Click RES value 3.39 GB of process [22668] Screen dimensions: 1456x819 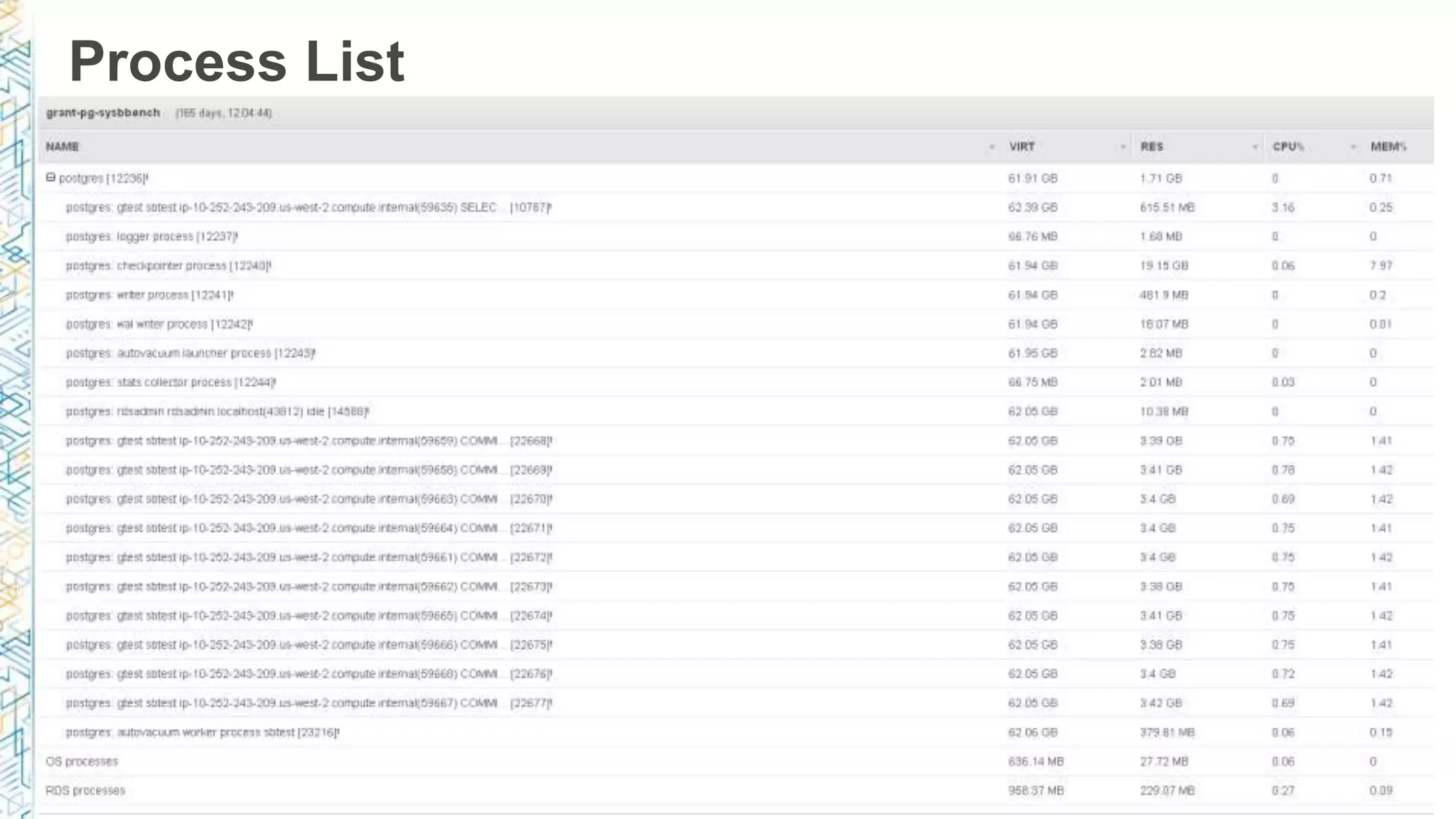click(x=1161, y=441)
